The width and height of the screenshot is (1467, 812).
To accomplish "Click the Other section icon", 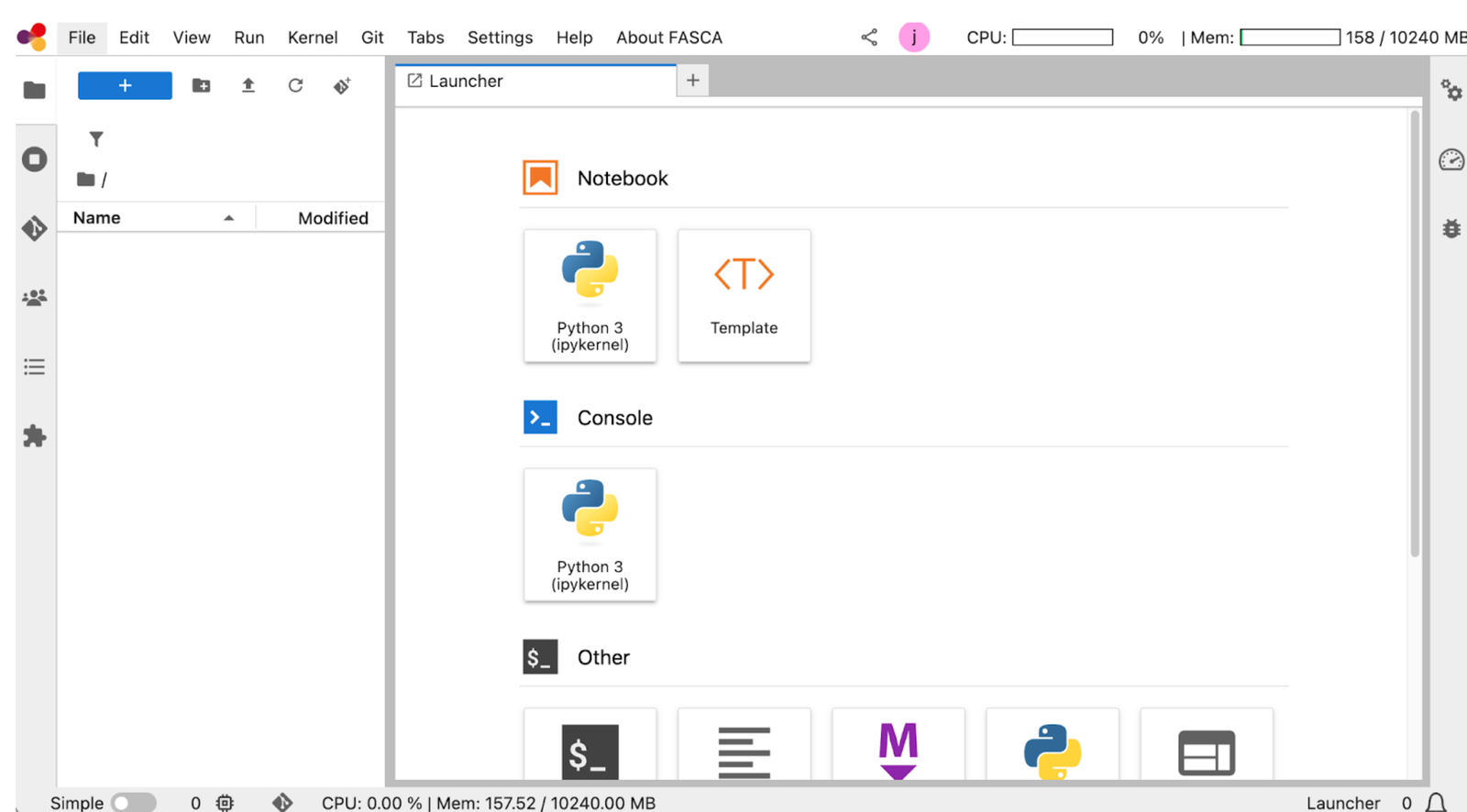I will click(541, 657).
